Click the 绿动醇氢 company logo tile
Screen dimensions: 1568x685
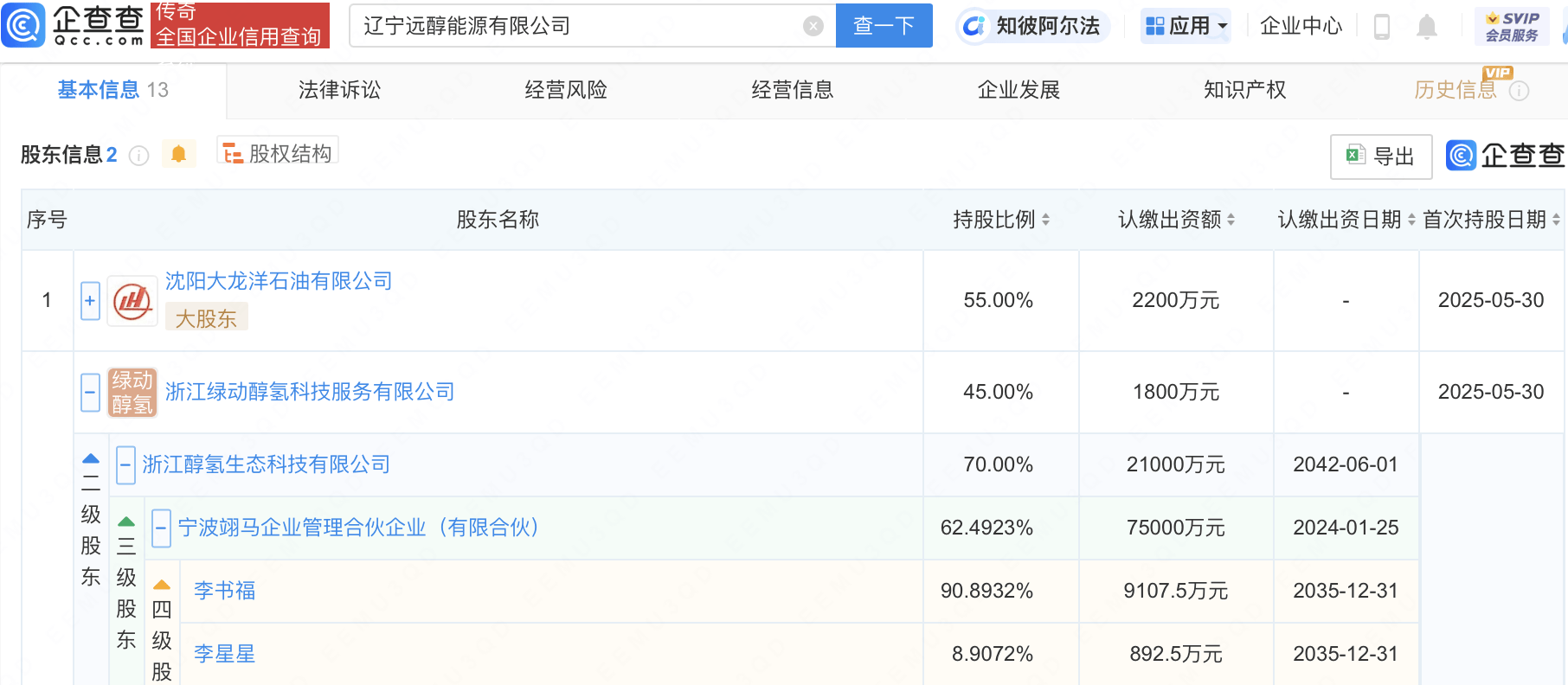click(x=132, y=393)
